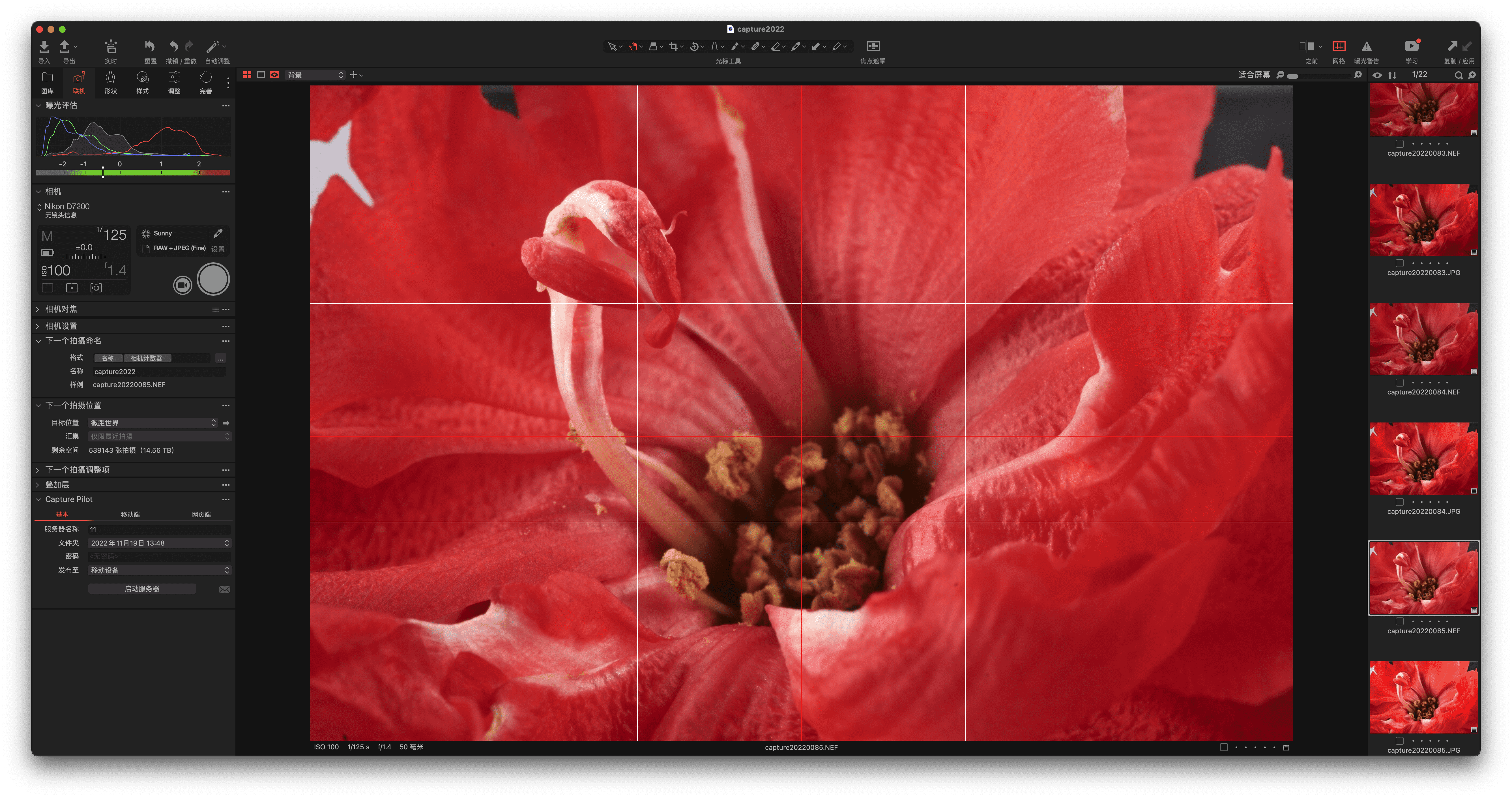Pick white balance with eyedropper icon

pos(218,233)
